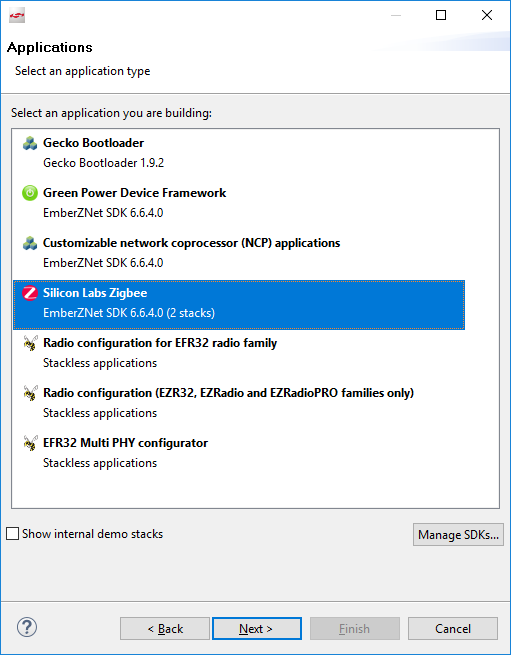
Task: Click the green power icon for Green Power Device Framework
Action: pyautogui.click(x=30, y=193)
